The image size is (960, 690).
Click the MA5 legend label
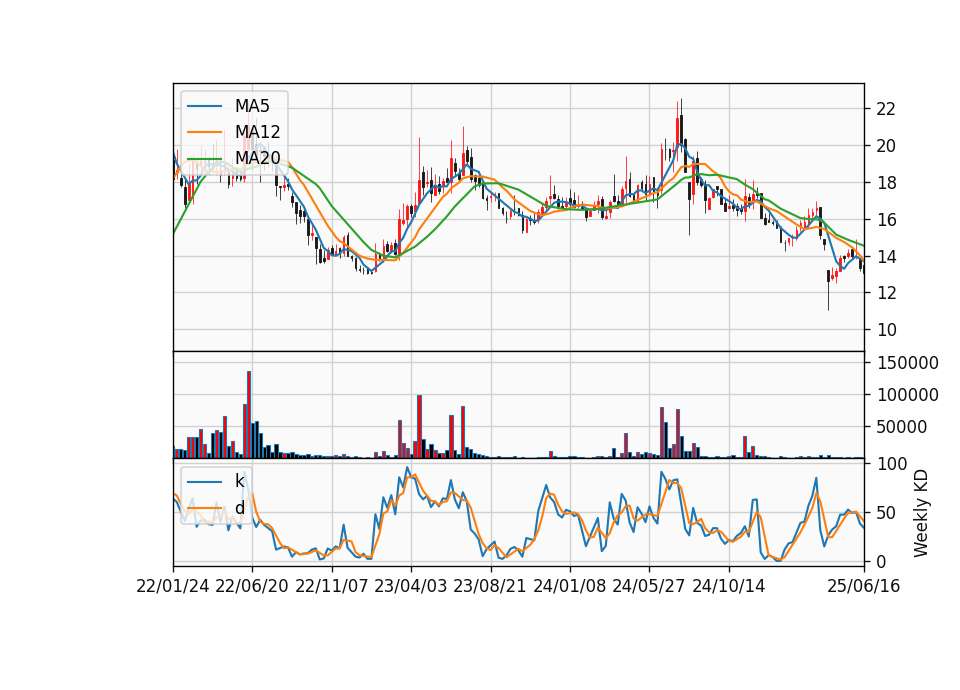[x=252, y=106]
